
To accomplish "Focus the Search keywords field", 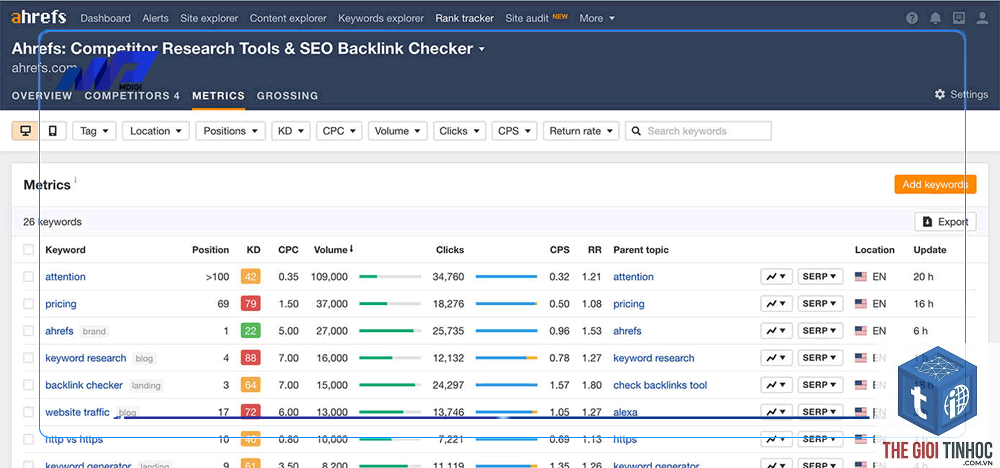I will tap(698, 131).
